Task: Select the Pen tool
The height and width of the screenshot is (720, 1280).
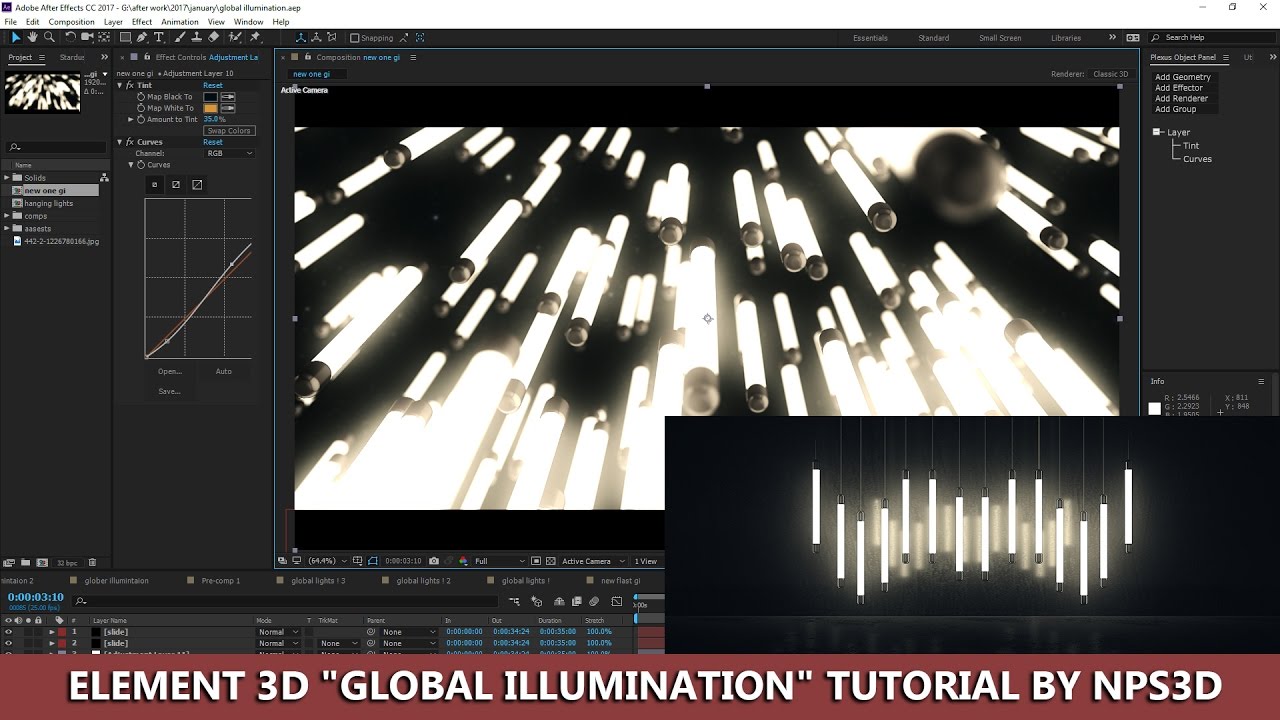Action: pyautogui.click(x=142, y=37)
